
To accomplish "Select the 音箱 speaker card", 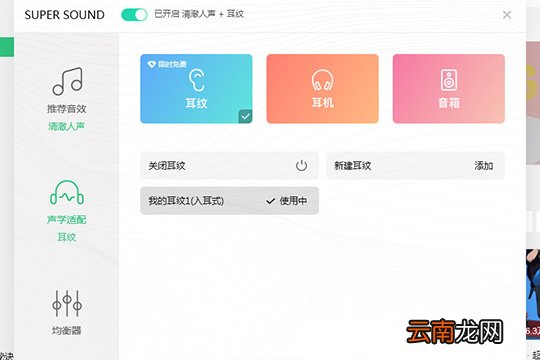I will coord(449,89).
